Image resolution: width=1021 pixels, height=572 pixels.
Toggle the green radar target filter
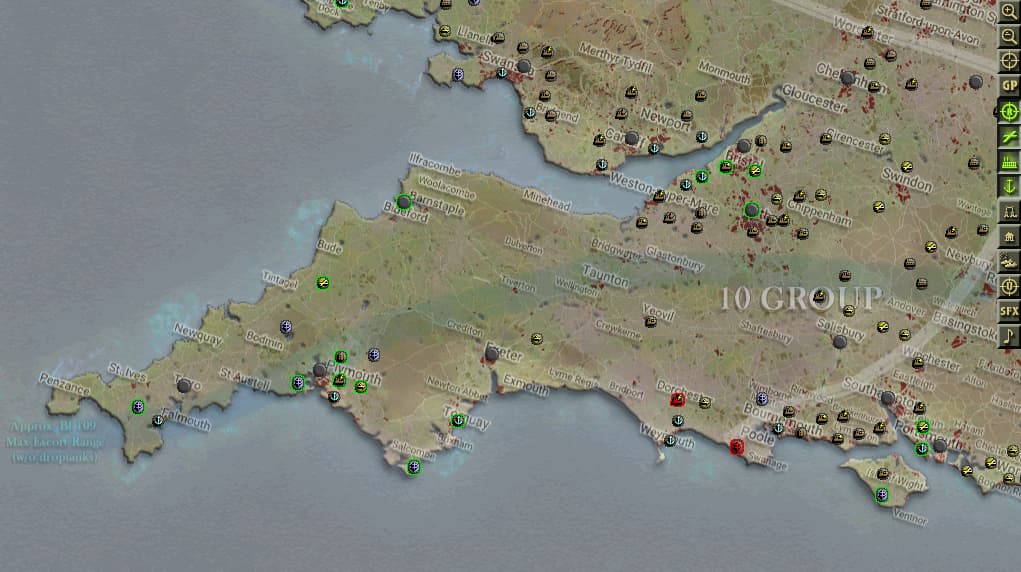1009,111
